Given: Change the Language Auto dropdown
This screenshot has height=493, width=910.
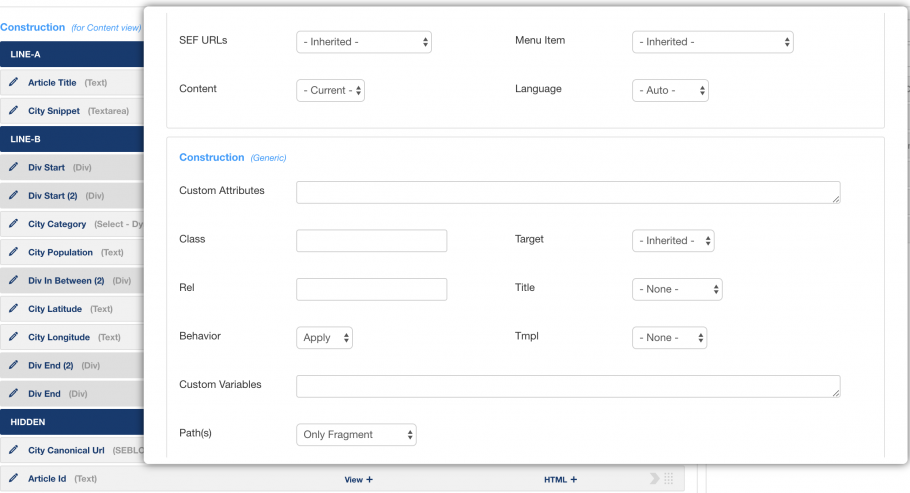Looking at the screenshot, I should pos(670,91).
